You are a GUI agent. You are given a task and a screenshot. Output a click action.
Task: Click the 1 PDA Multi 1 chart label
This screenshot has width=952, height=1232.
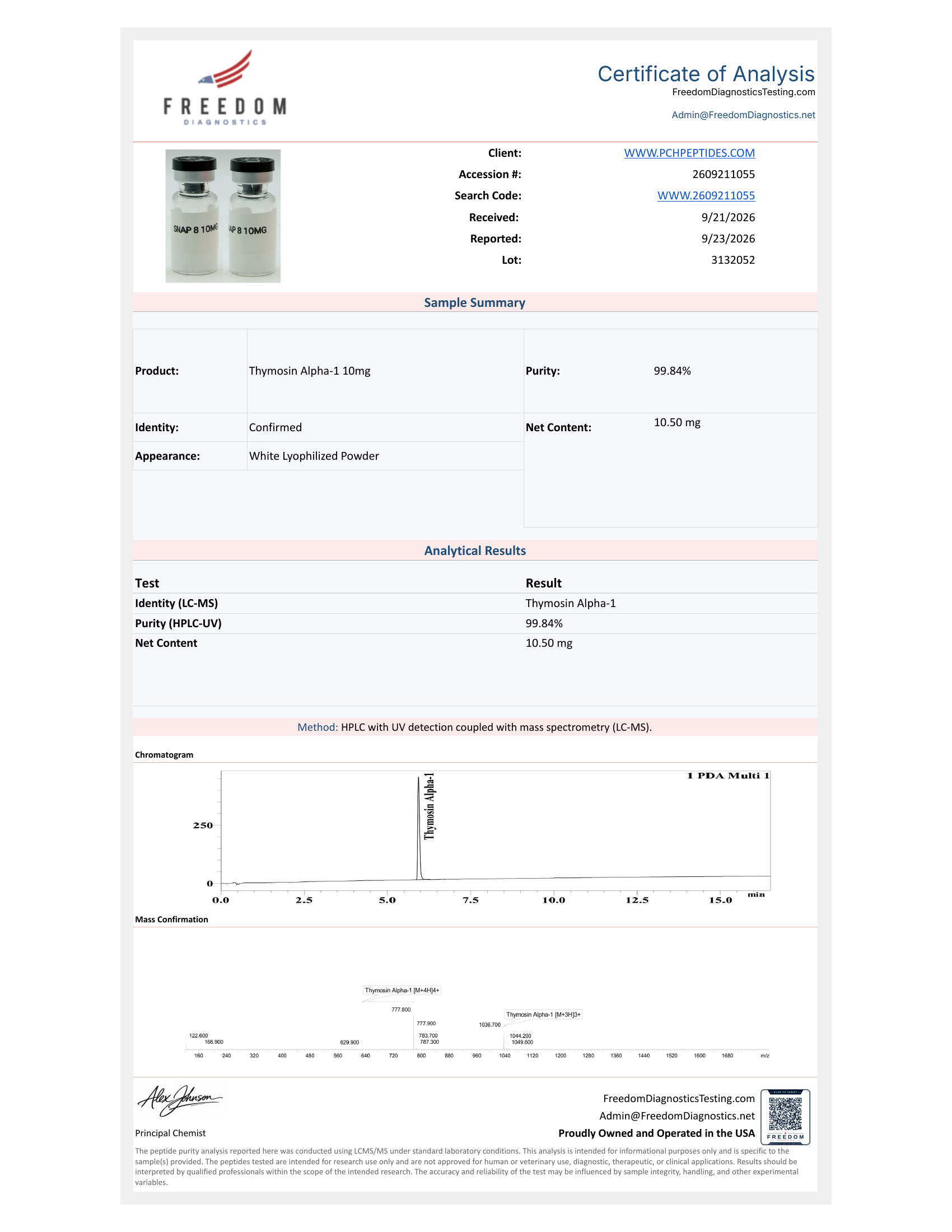pos(728,776)
